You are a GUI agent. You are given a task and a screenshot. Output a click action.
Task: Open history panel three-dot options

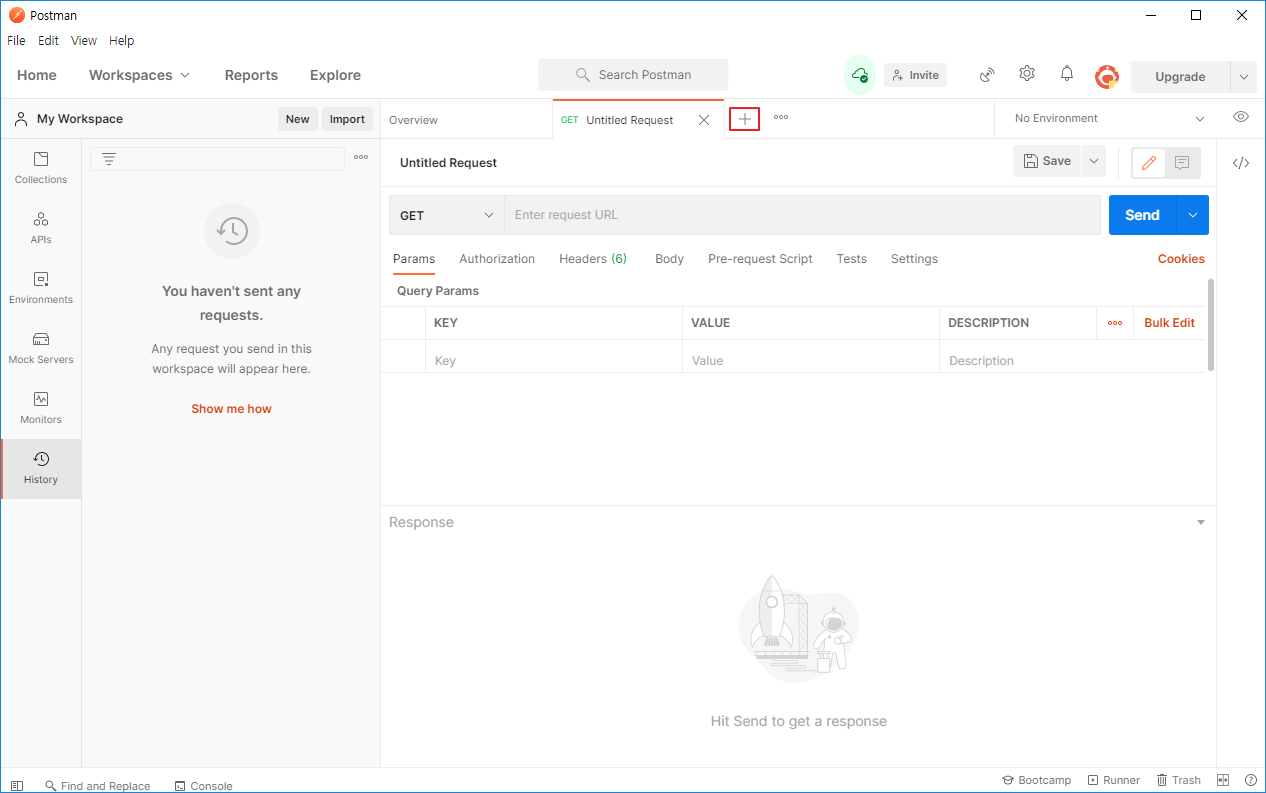[x=361, y=157]
